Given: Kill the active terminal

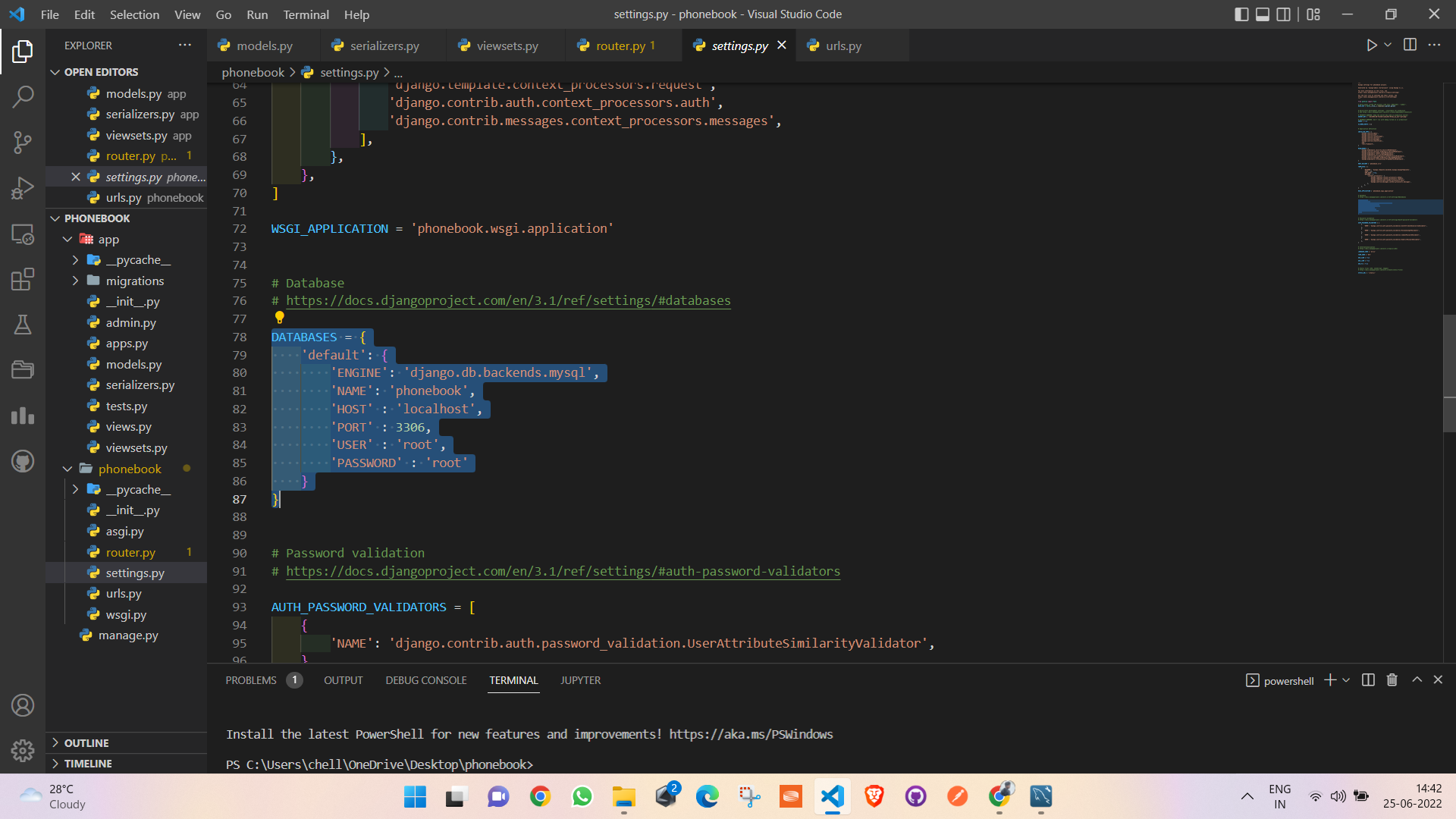Looking at the screenshot, I should [x=1392, y=680].
